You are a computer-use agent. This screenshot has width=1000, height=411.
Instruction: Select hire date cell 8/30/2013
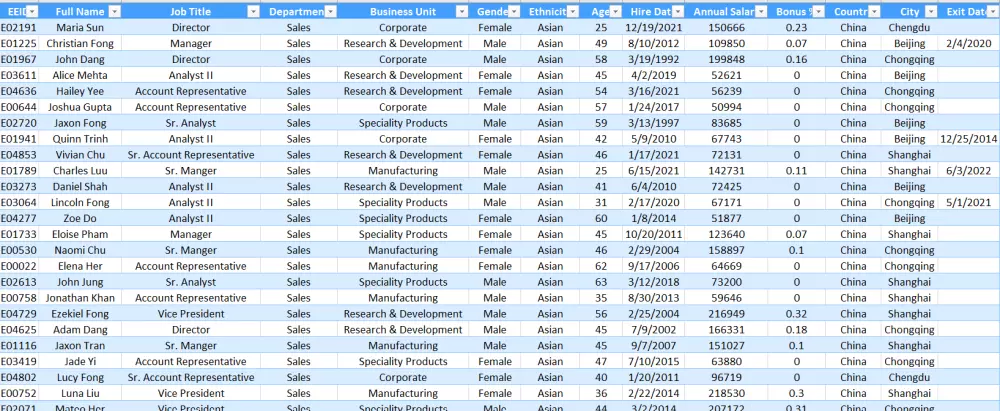(654, 298)
